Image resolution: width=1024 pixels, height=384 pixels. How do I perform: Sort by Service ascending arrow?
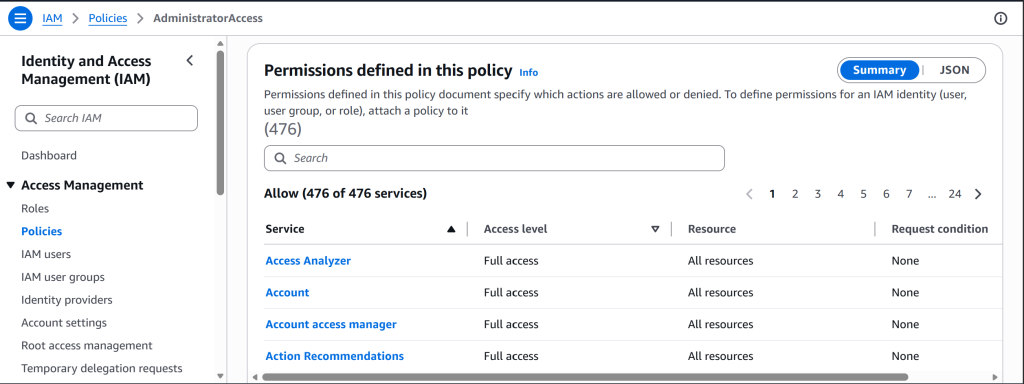(x=451, y=229)
